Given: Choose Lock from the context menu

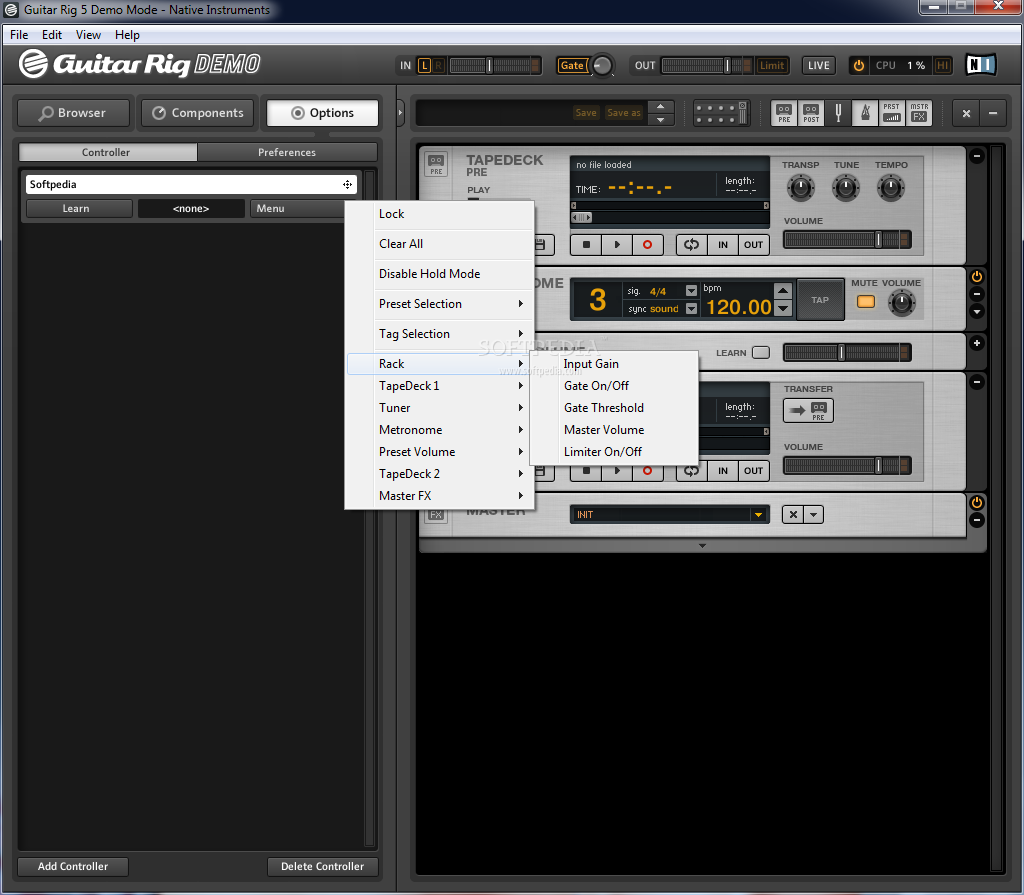Looking at the screenshot, I should pyautogui.click(x=441, y=214).
